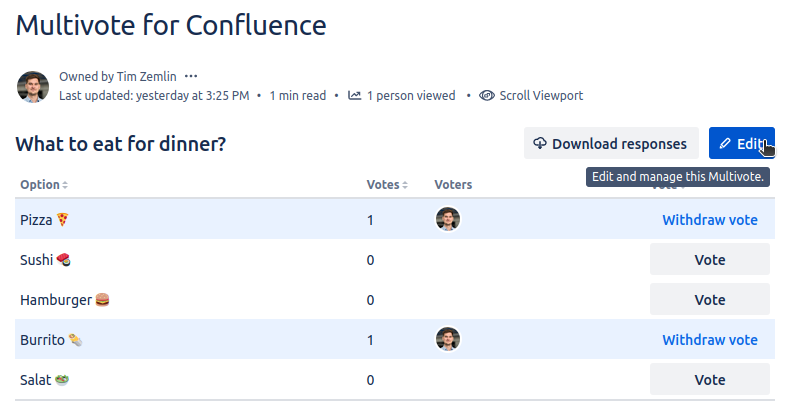The image size is (786, 412).
Task: Click the page views analytics chart icon
Action: (354, 96)
